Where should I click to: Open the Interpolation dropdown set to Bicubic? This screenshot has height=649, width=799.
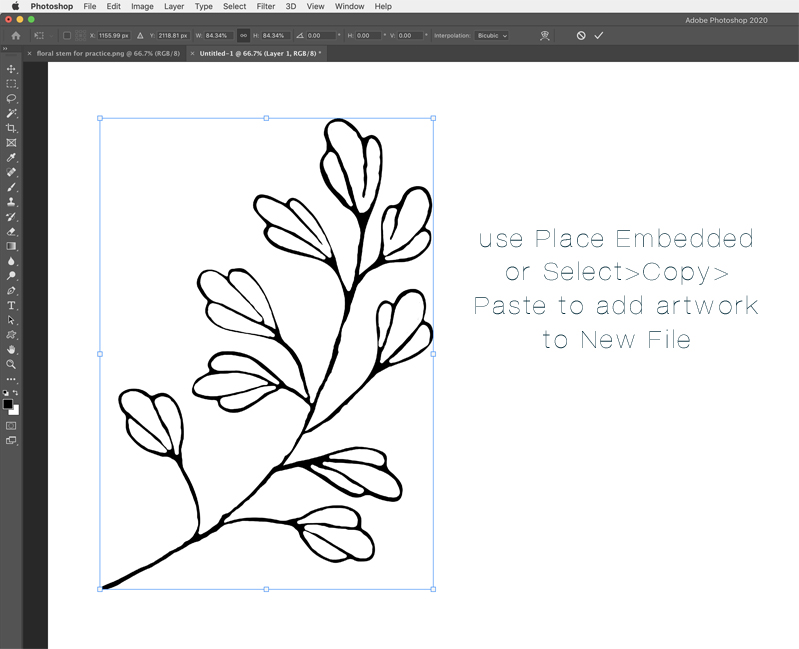coord(491,35)
